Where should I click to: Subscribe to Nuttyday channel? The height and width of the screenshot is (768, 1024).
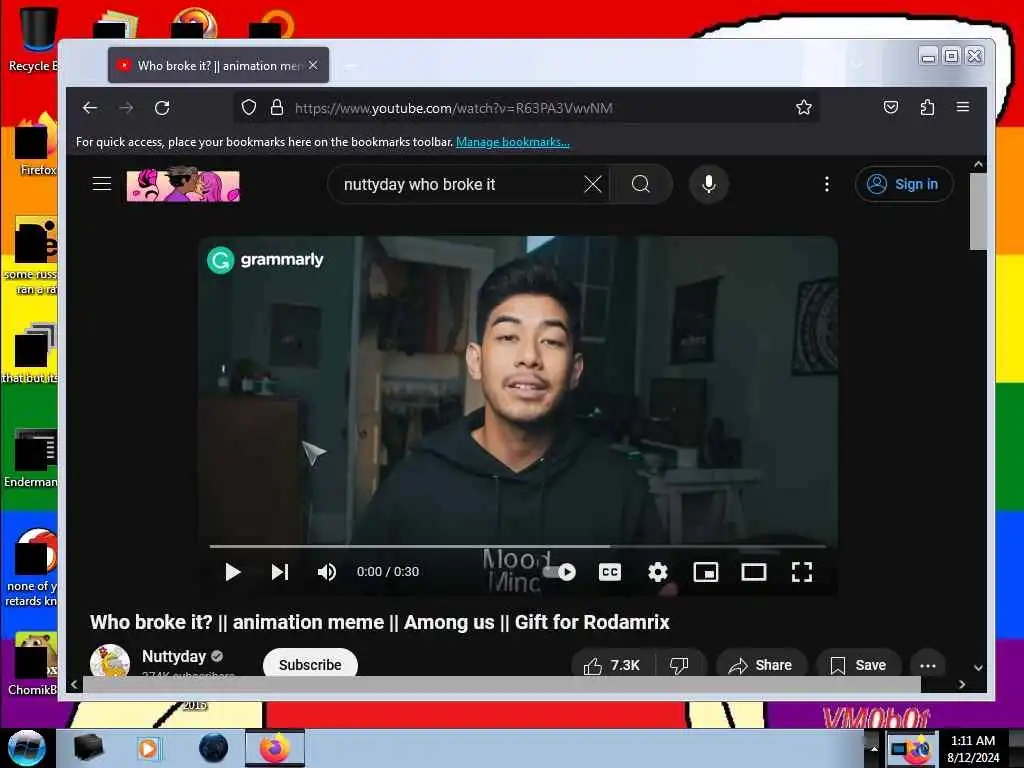[x=310, y=664]
